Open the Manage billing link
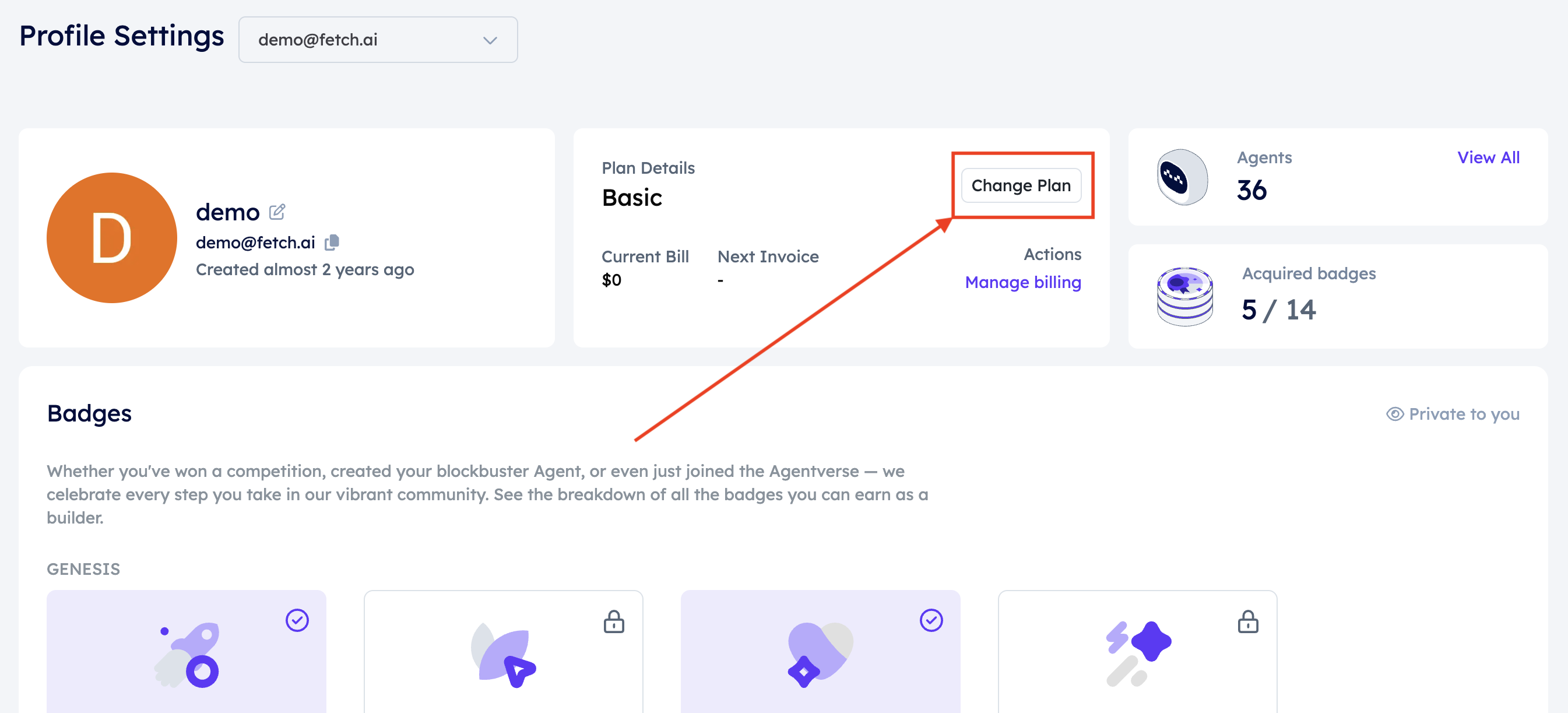Screen dimensions: 1568x713 pyautogui.click(x=1022, y=282)
